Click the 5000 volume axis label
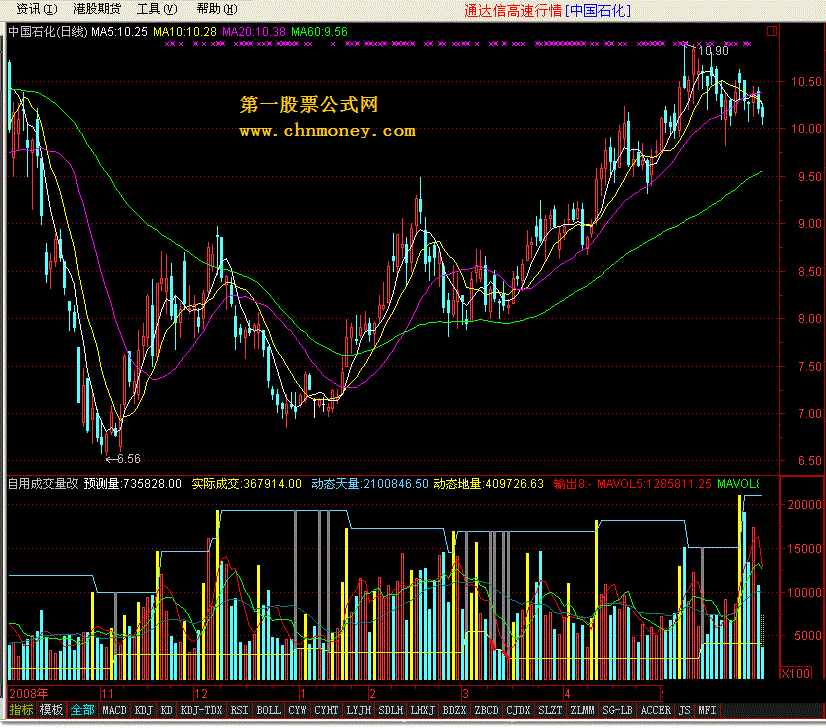The image size is (826, 728). coord(808,636)
